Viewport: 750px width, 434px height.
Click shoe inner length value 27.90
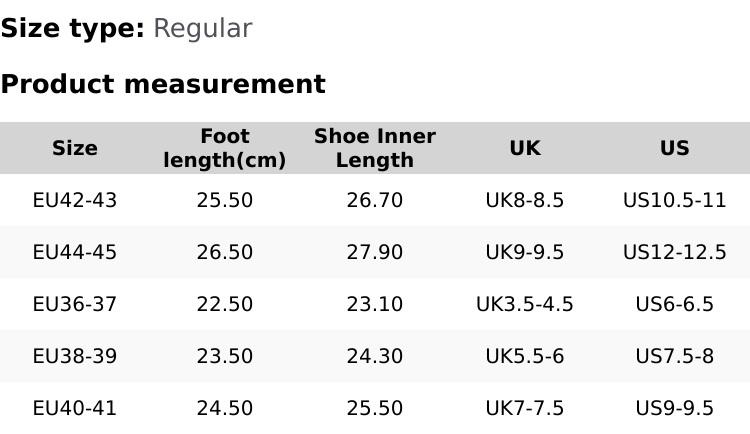375,252
